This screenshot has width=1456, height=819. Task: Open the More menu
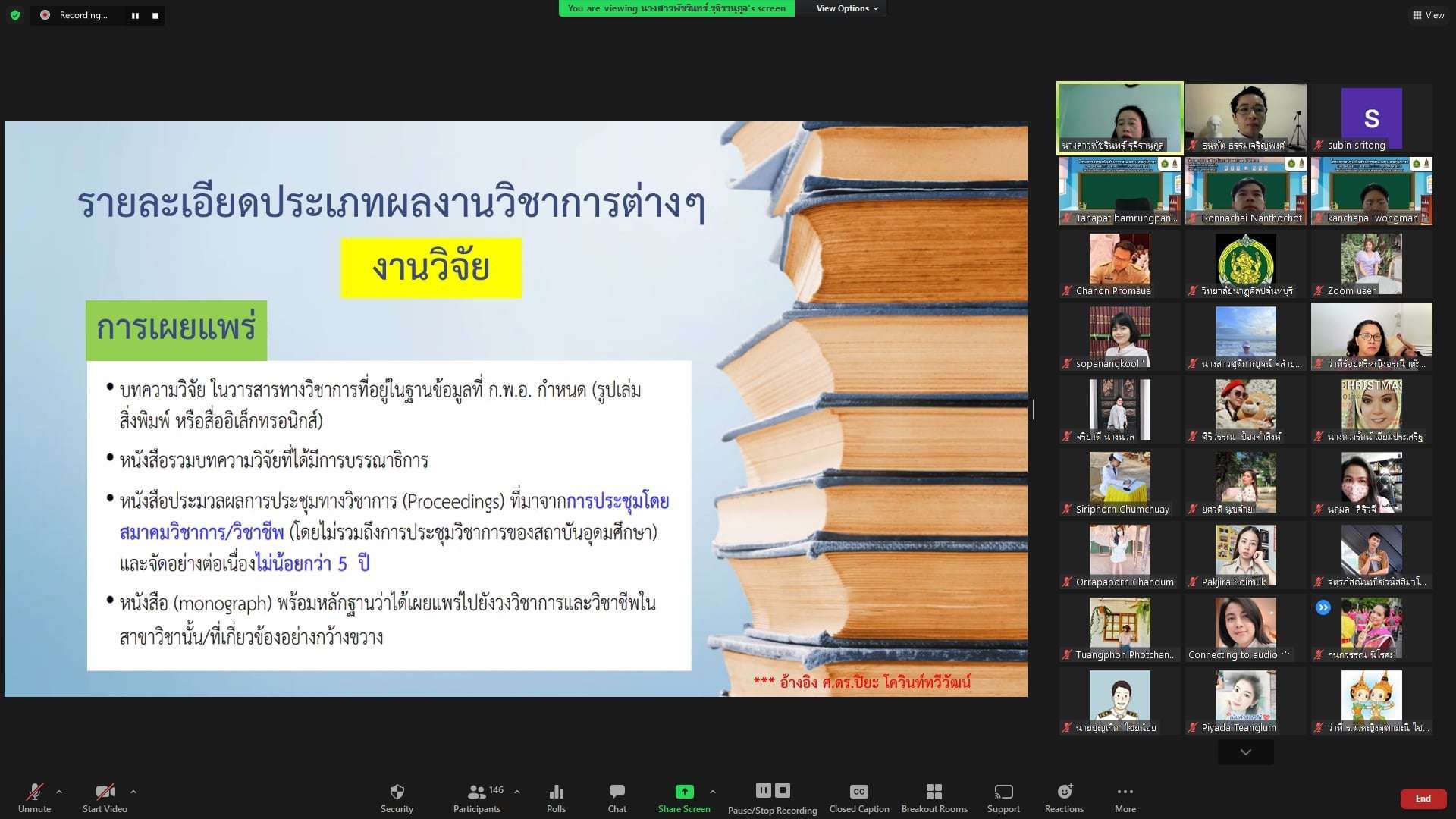(x=1125, y=798)
